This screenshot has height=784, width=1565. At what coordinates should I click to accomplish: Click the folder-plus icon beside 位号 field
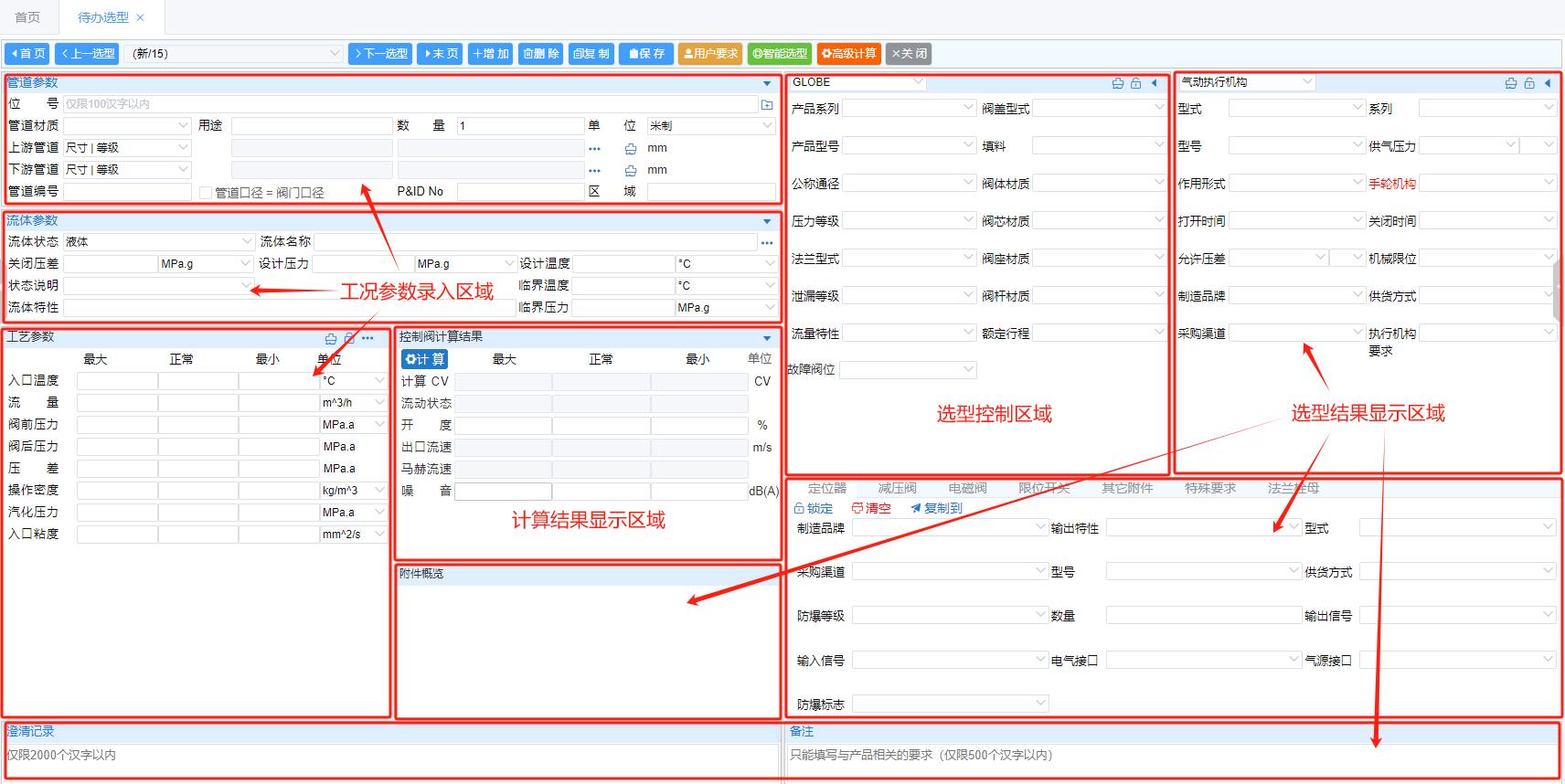tap(767, 104)
